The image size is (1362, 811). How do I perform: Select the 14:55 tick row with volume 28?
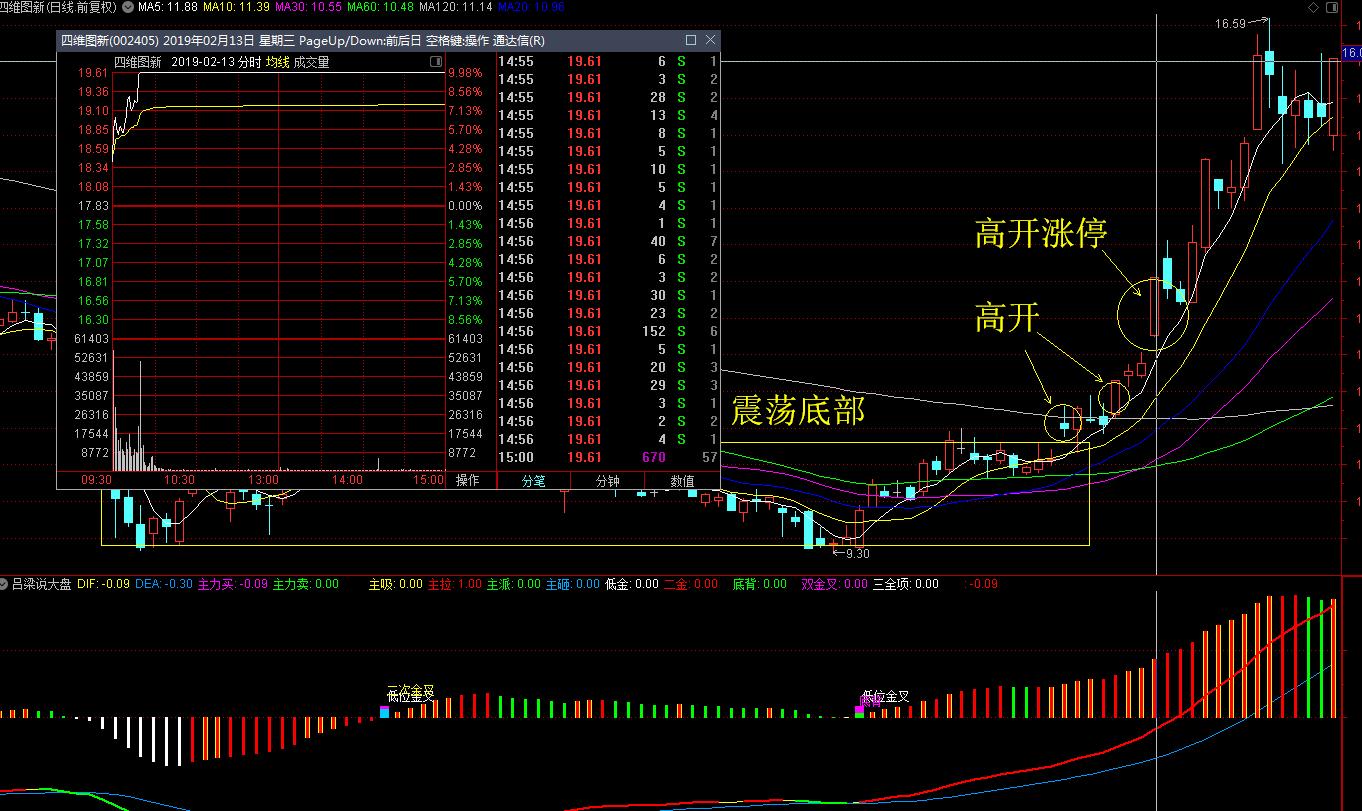(x=608, y=97)
